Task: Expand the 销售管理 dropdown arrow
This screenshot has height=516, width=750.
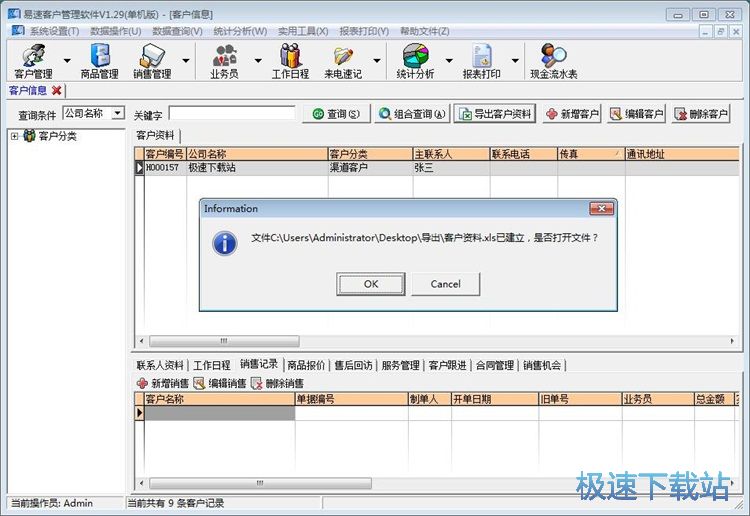Action: pos(186,61)
